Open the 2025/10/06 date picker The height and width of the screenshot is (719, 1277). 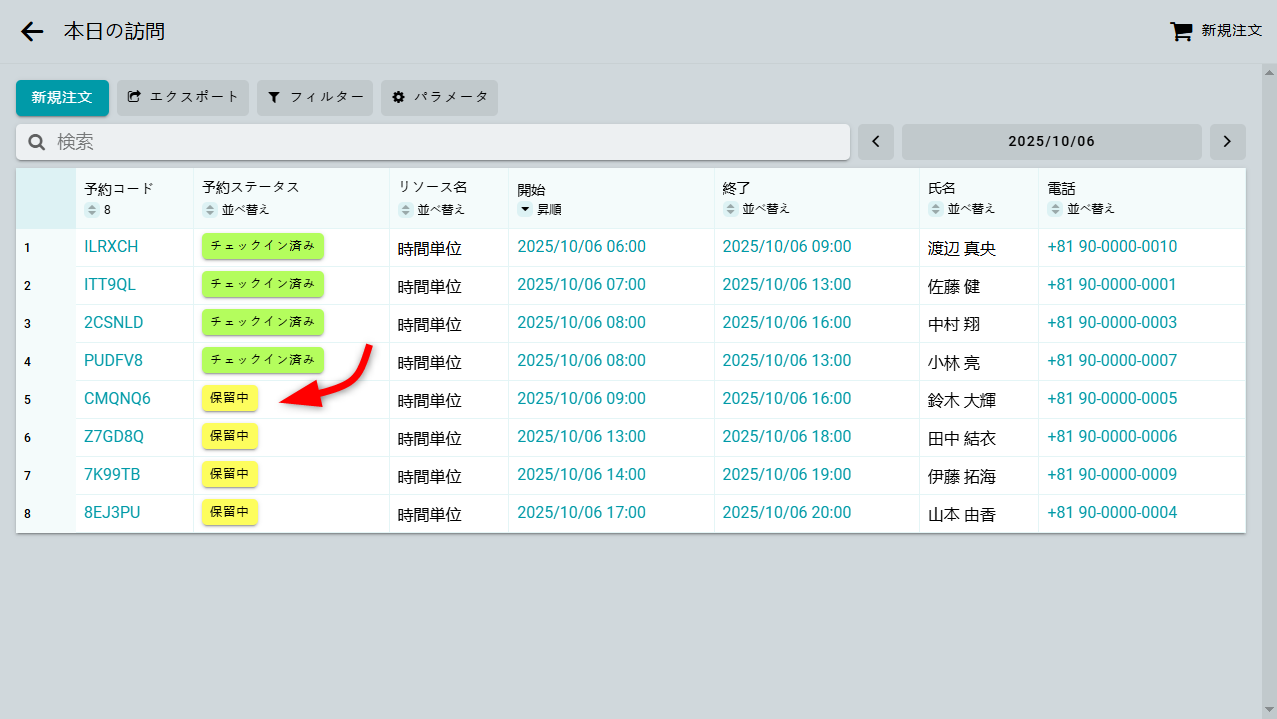(x=1051, y=142)
